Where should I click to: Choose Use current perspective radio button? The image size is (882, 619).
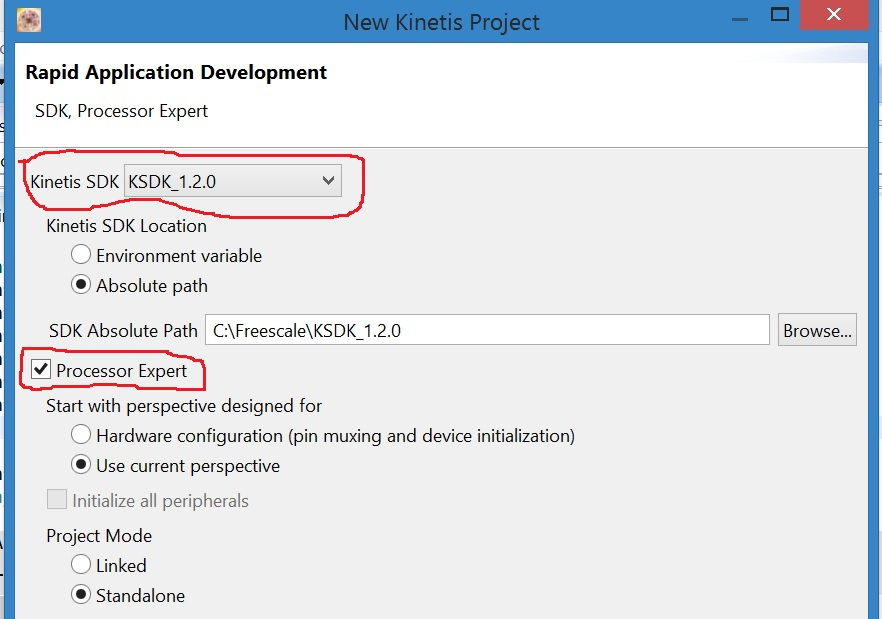tap(81, 466)
